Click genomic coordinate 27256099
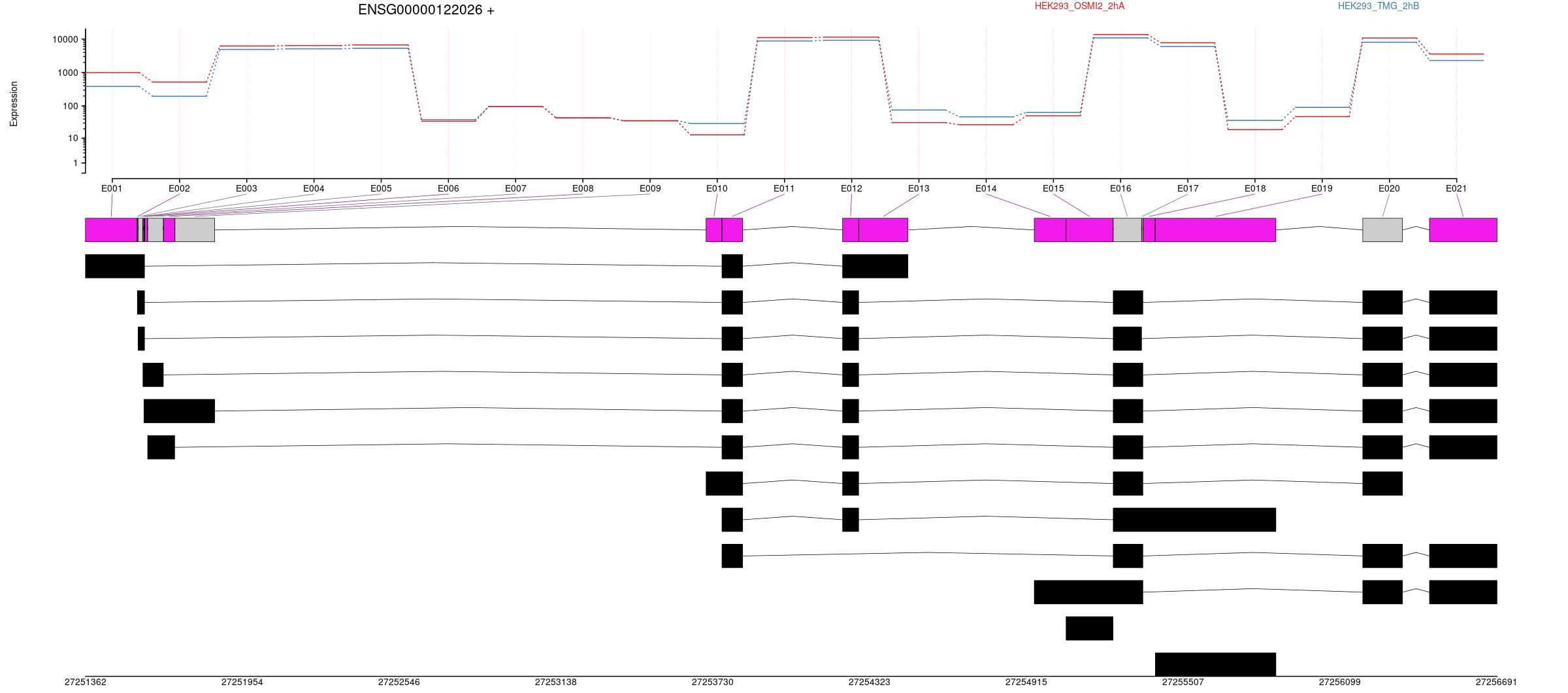The width and height of the screenshot is (1568, 693). point(1340,682)
